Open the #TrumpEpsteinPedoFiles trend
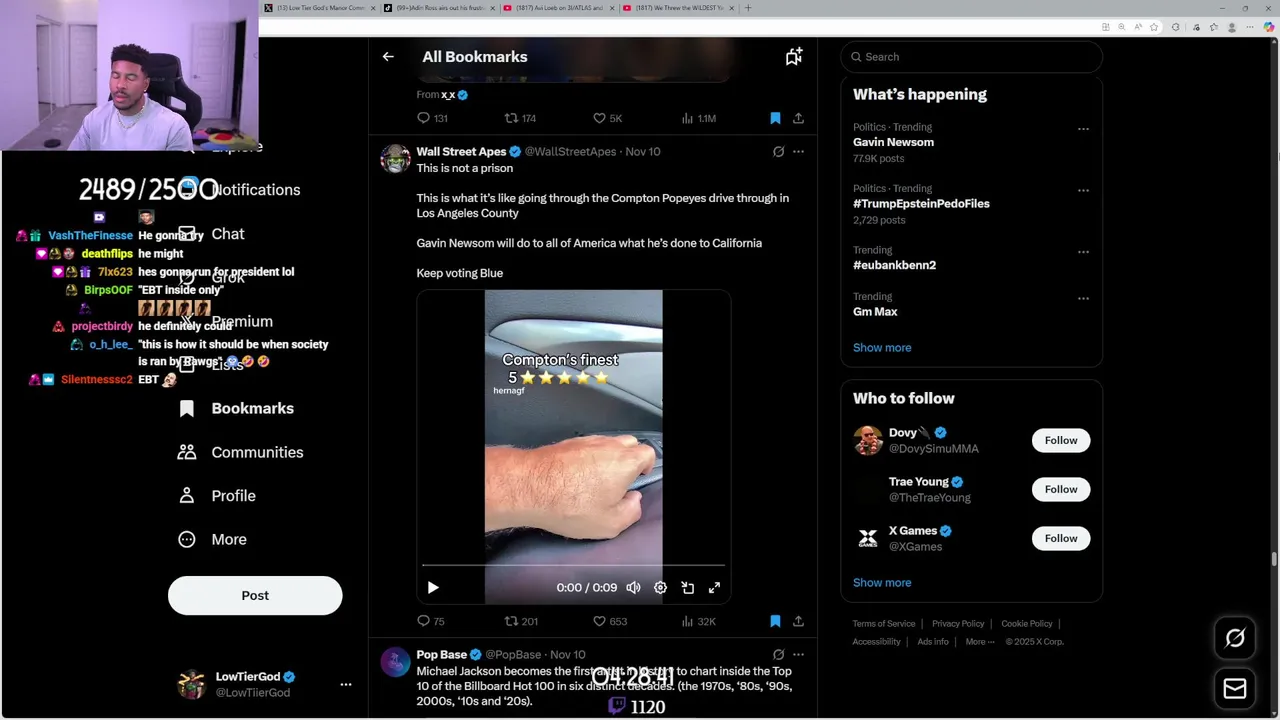This screenshot has width=1280, height=720. coord(921,203)
